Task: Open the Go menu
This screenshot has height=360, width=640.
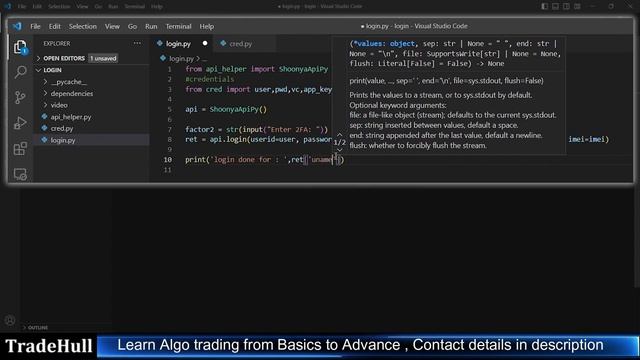Action: click(132, 26)
